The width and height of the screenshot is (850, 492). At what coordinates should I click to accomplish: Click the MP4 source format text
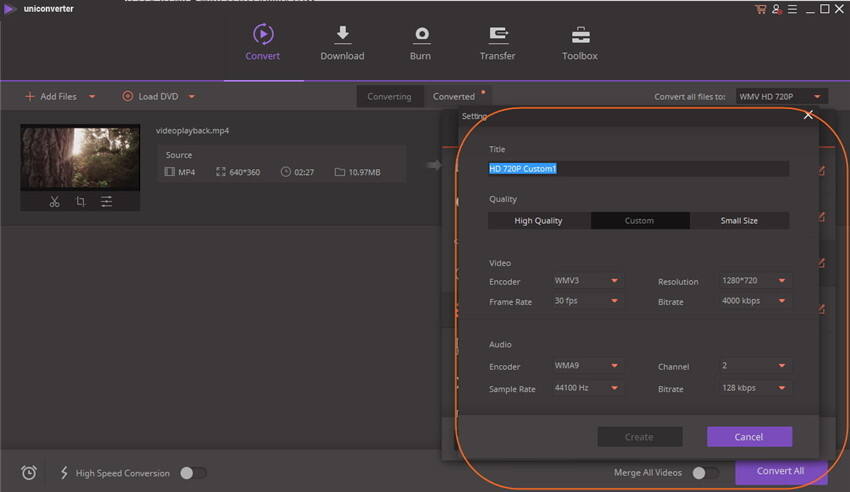pos(186,172)
